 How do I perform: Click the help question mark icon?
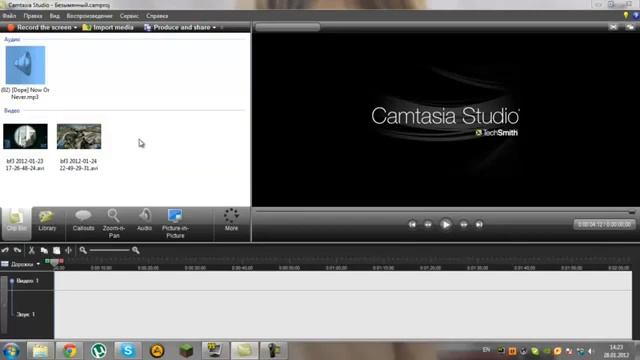tap(636, 16)
